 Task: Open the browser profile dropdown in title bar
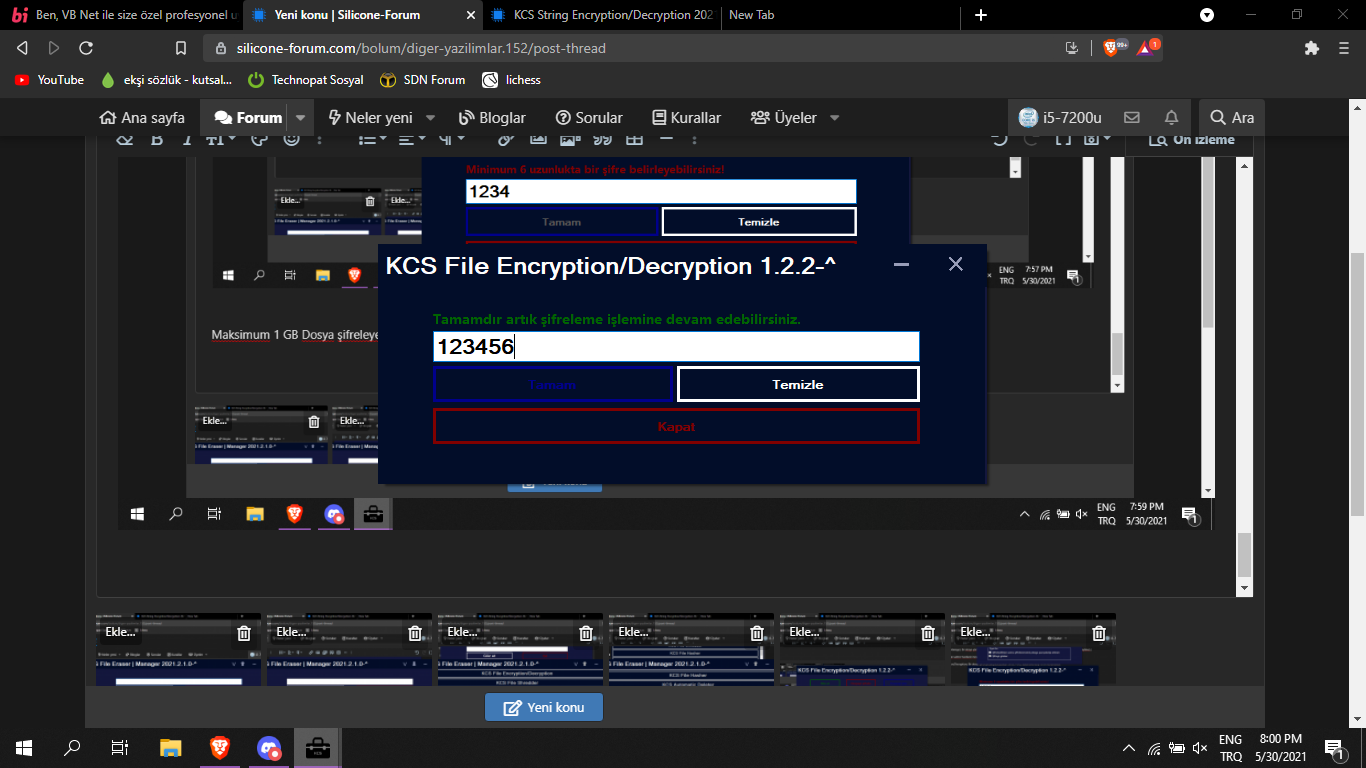pyautogui.click(x=1207, y=15)
